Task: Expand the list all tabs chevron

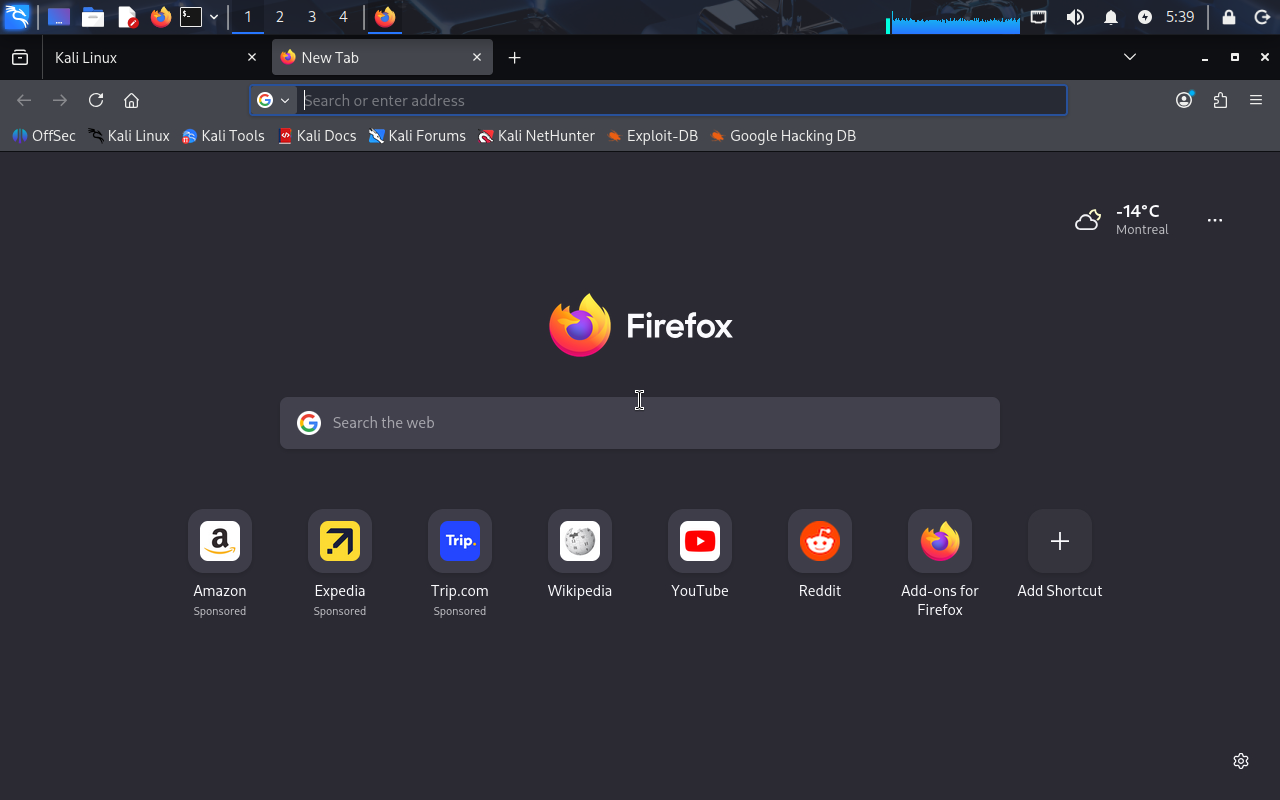Action: (1130, 57)
